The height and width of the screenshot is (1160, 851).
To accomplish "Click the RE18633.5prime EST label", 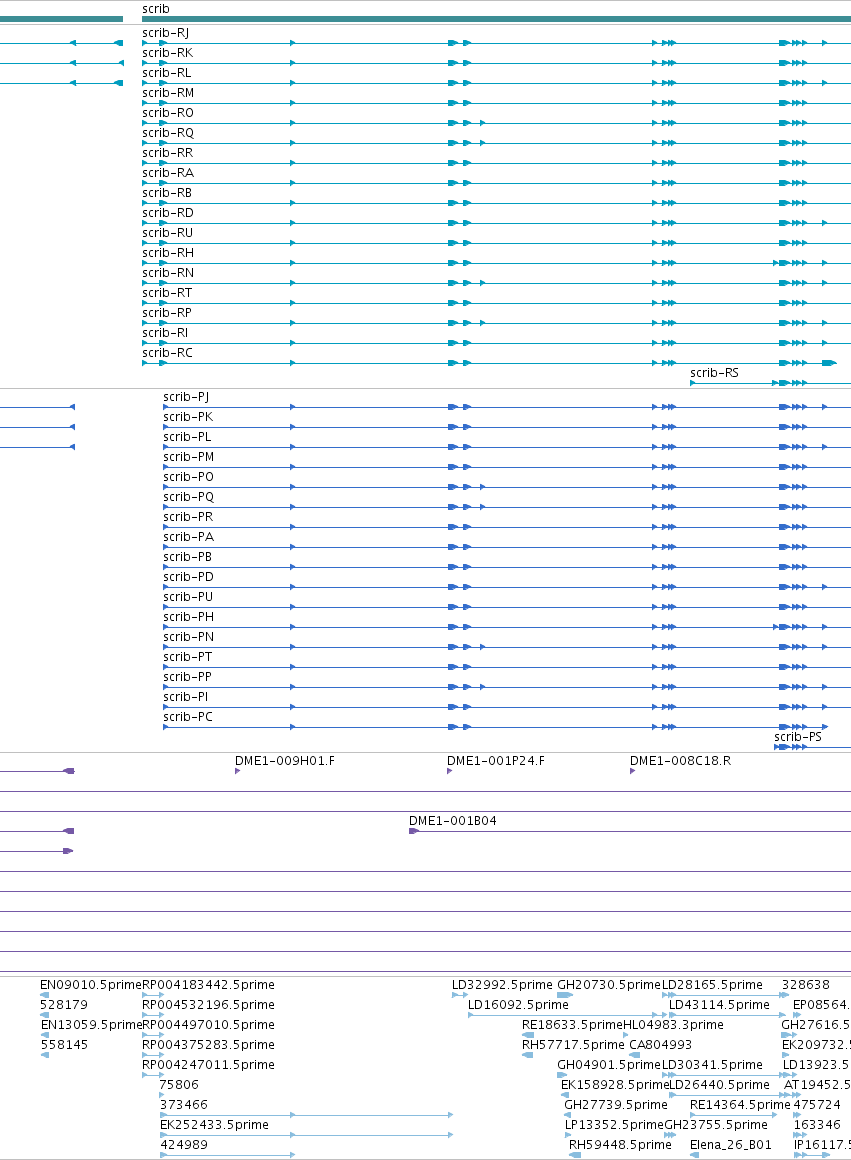I will [x=572, y=1025].
